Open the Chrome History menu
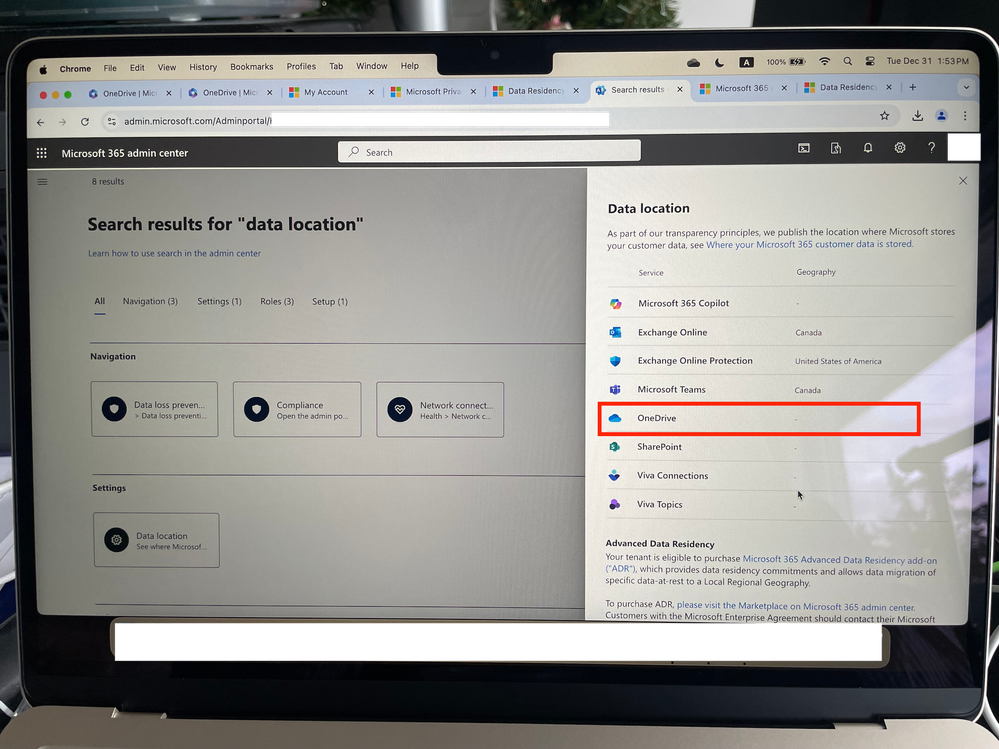 click(203, 67)
